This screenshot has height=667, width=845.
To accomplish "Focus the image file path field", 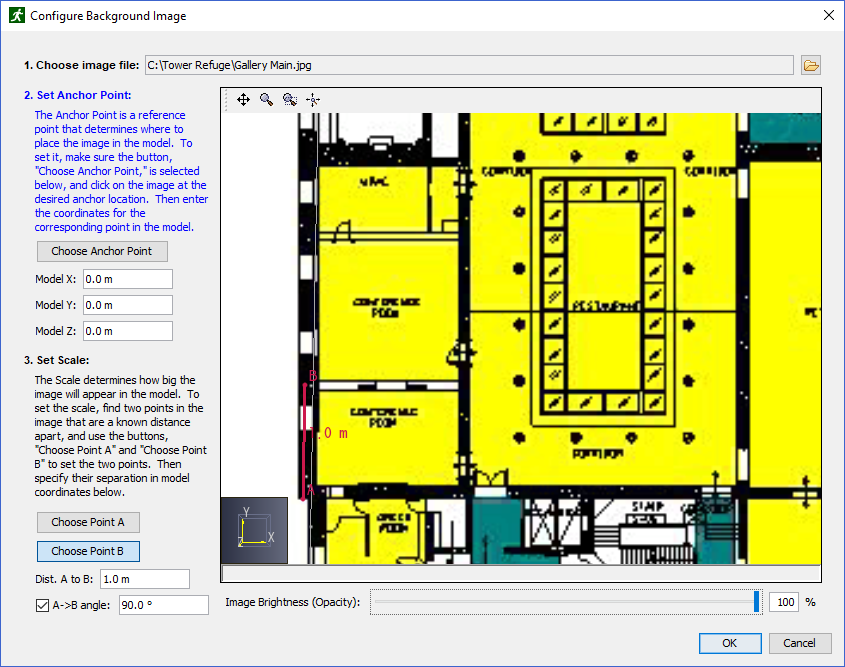I will click(469, 66).
